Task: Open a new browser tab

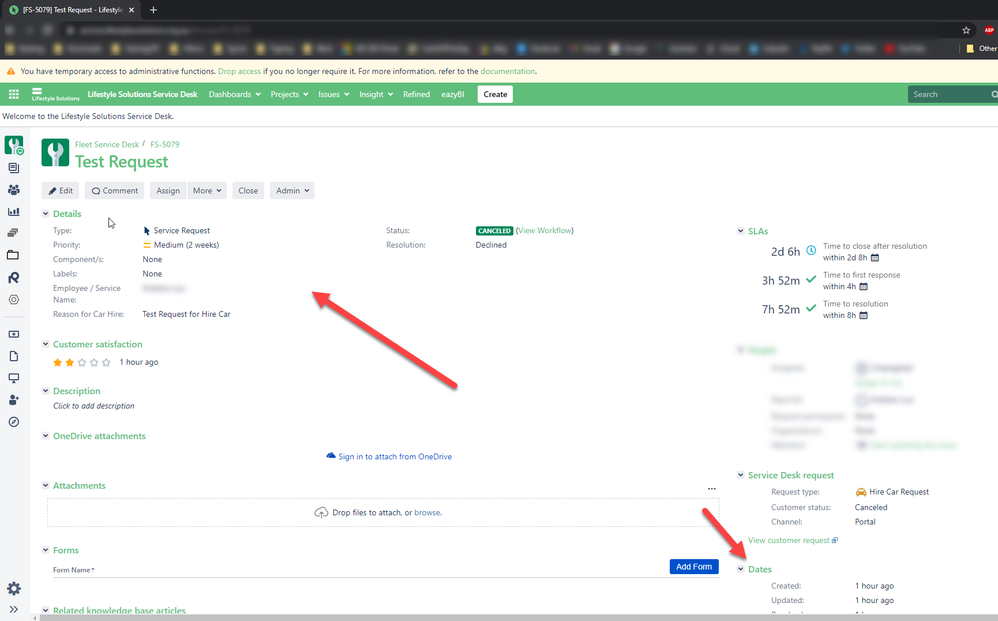Action: tap(153, 10)
